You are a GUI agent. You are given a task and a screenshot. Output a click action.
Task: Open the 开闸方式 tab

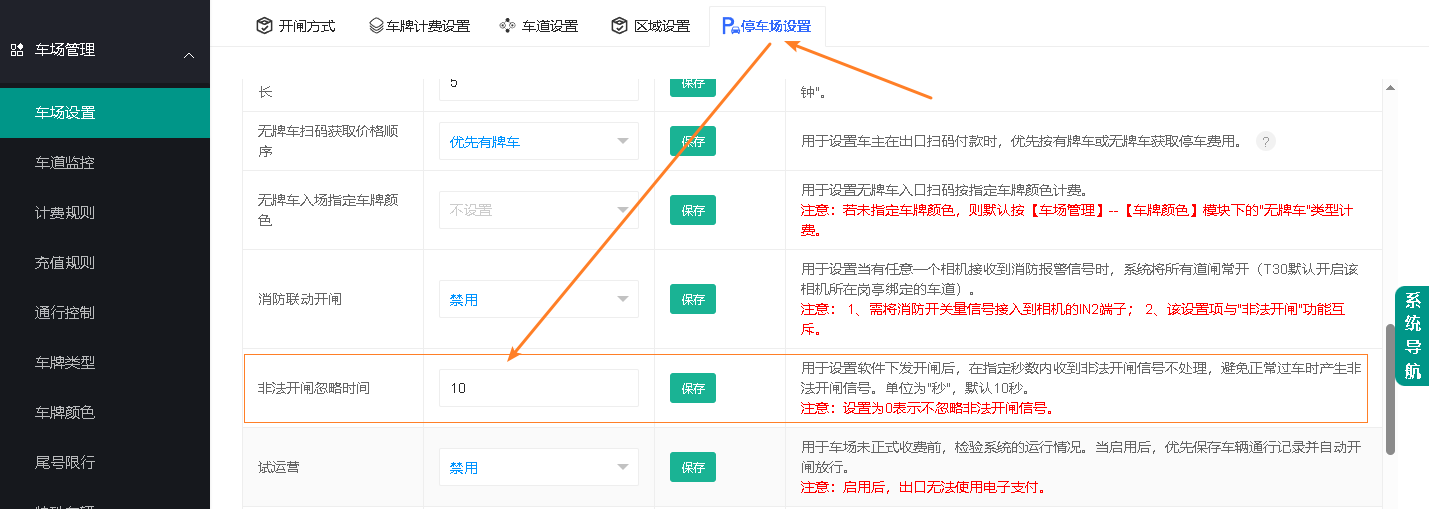(x=295, y=26)
